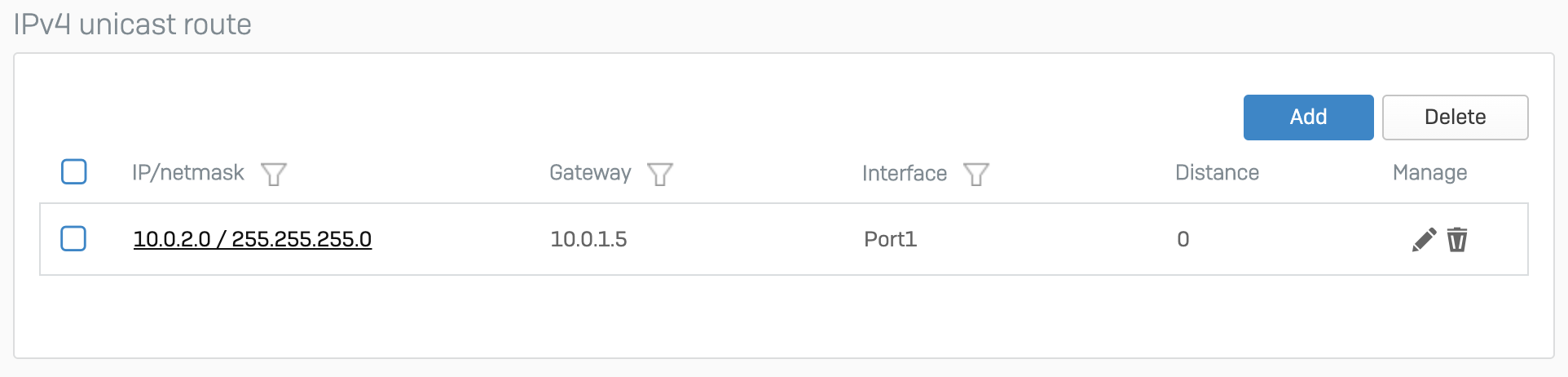Image resolution: width=1568 pixels, height=377 pixels.
Task: Delete the 10.0.2.0 route via trash icon
Action: pyautogui.click(x=1457, y=240)
